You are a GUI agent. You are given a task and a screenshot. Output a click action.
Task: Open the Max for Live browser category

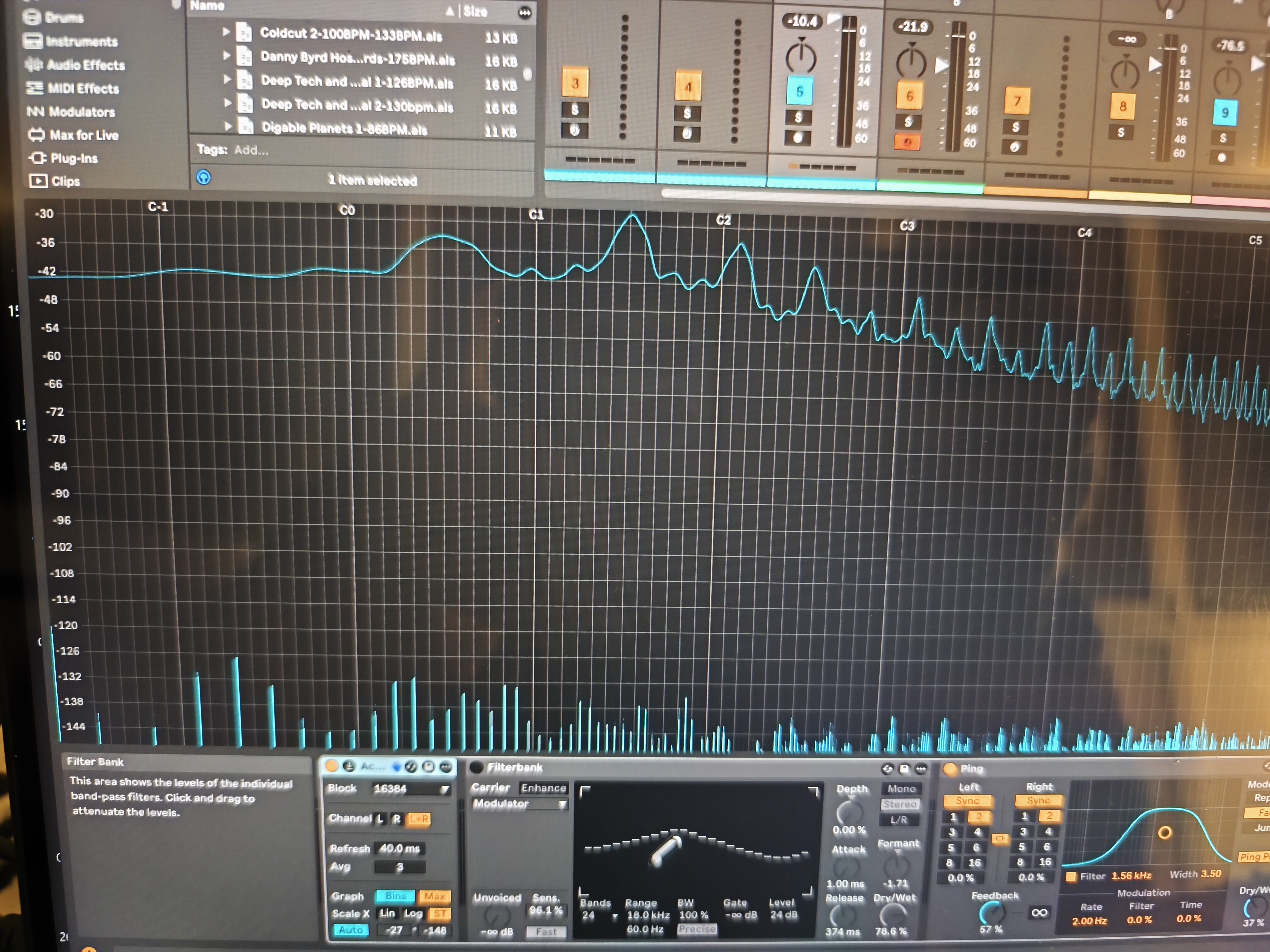click(83, 135)
